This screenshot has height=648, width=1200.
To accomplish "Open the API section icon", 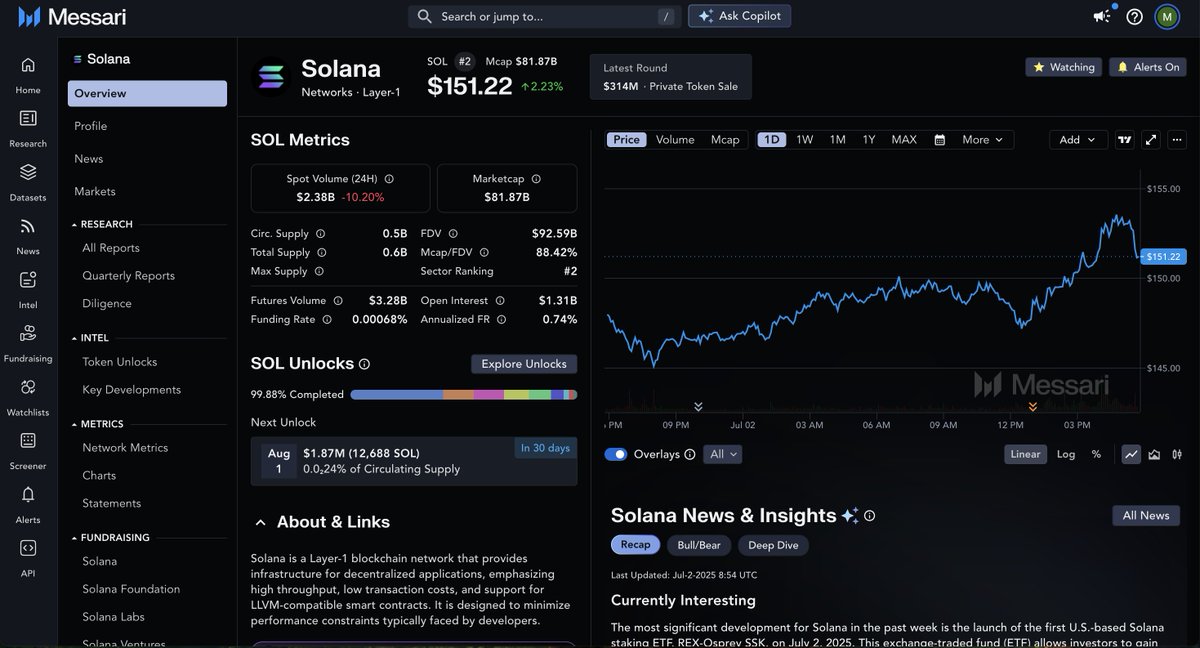I will coord(28,548).
